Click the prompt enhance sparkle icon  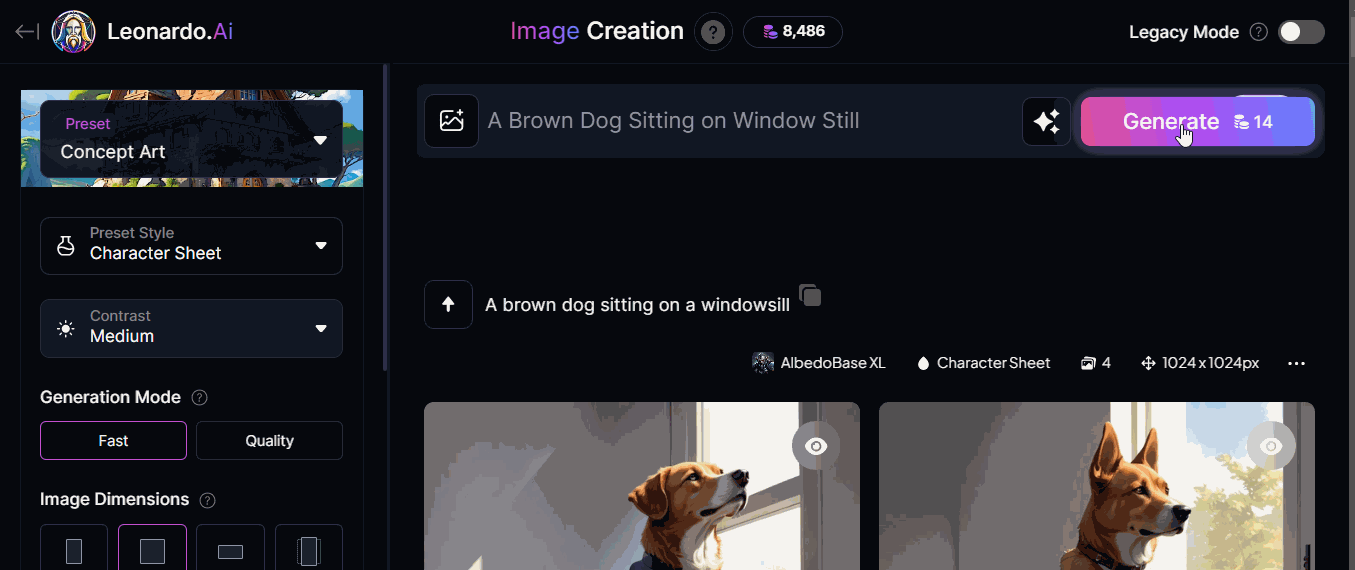1046,122
